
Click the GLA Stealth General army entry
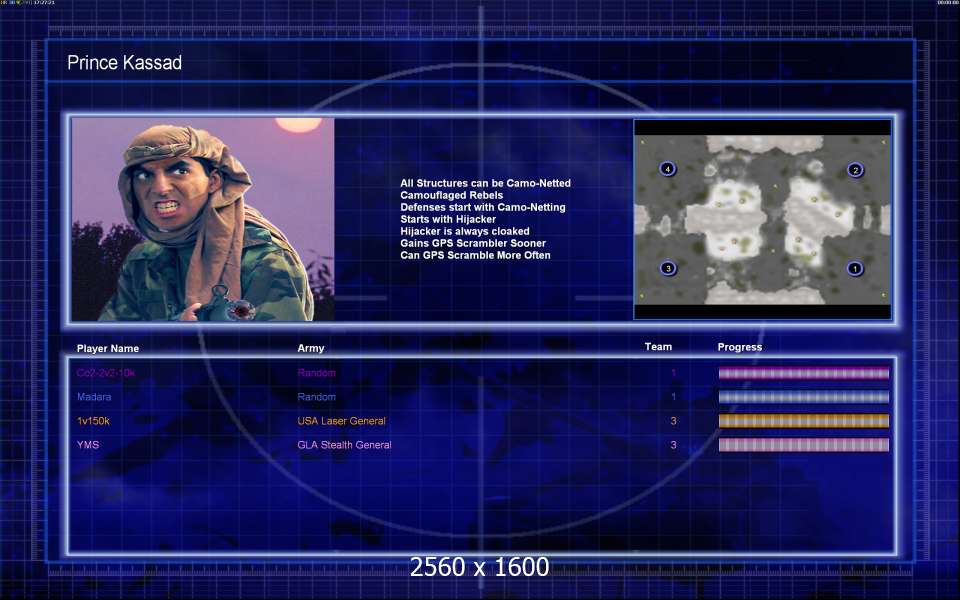tap(345, 445)
